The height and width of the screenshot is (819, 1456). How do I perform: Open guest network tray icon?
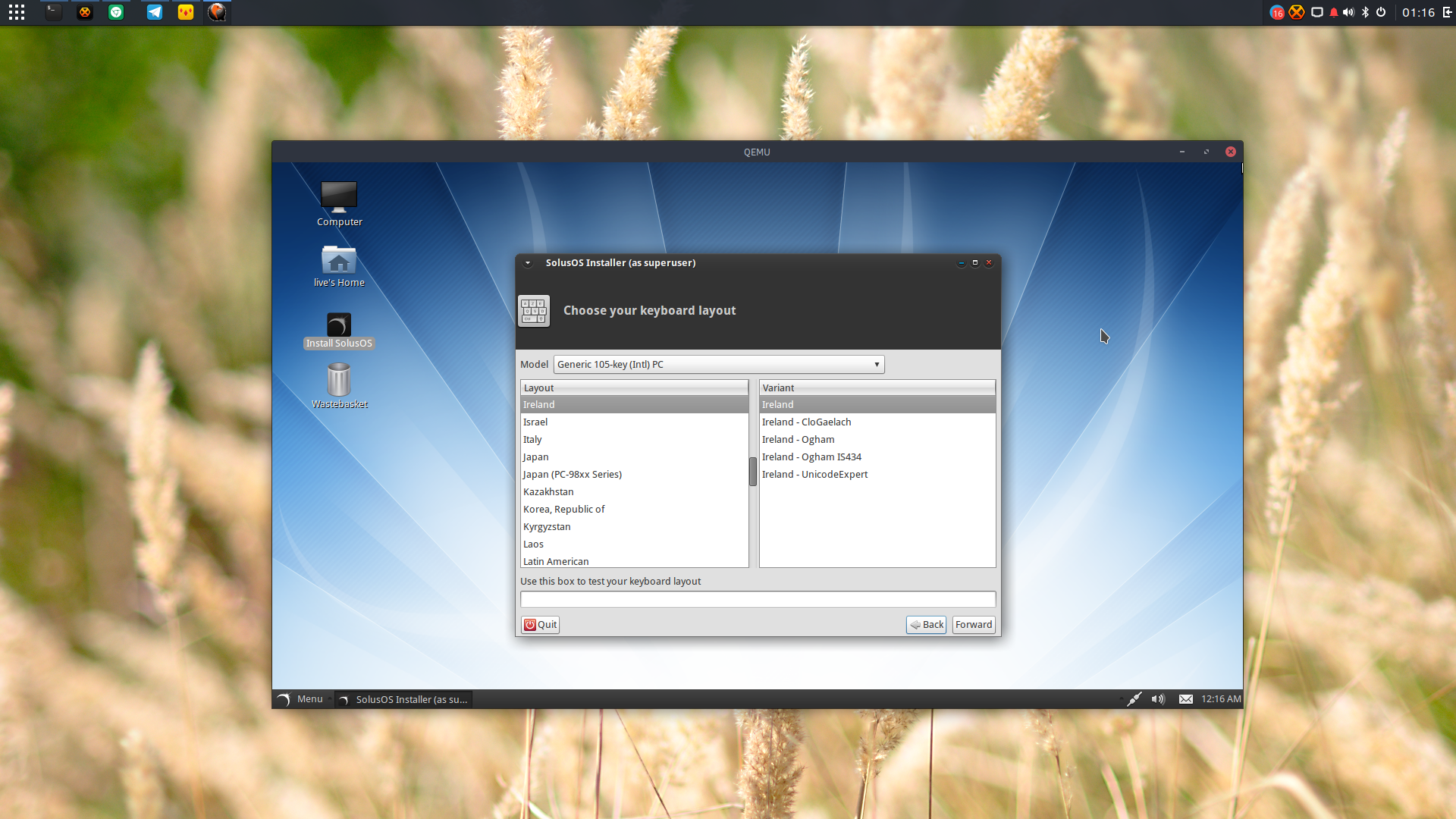[x=1134, y=699]
